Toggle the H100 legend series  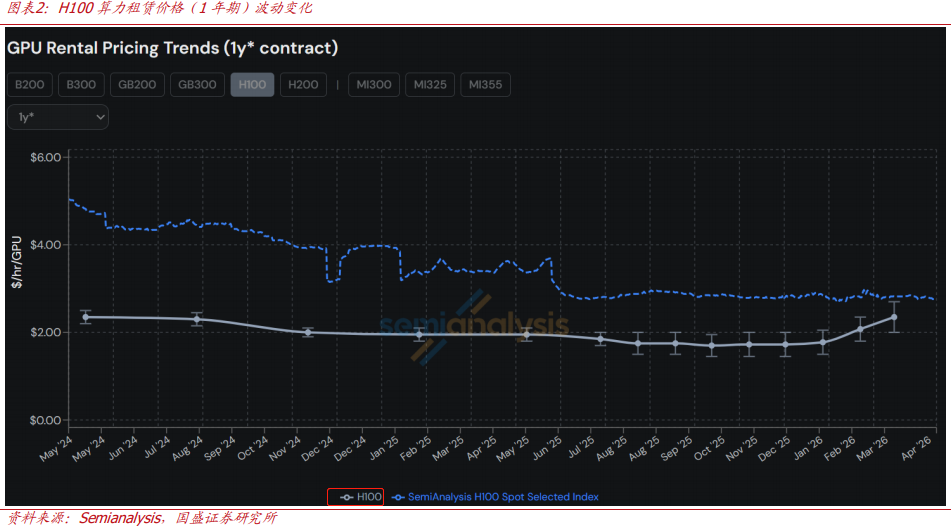point(361,497)
